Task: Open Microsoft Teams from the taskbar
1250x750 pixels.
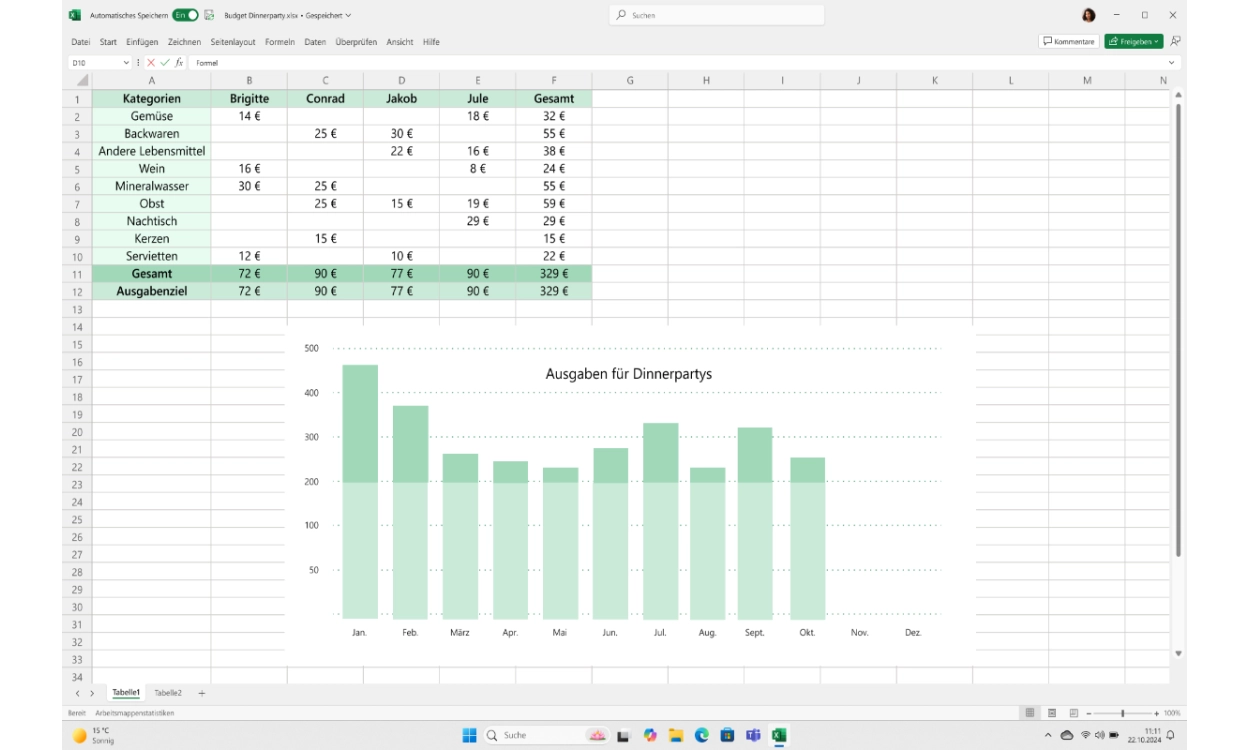Action: coord(753,736)
